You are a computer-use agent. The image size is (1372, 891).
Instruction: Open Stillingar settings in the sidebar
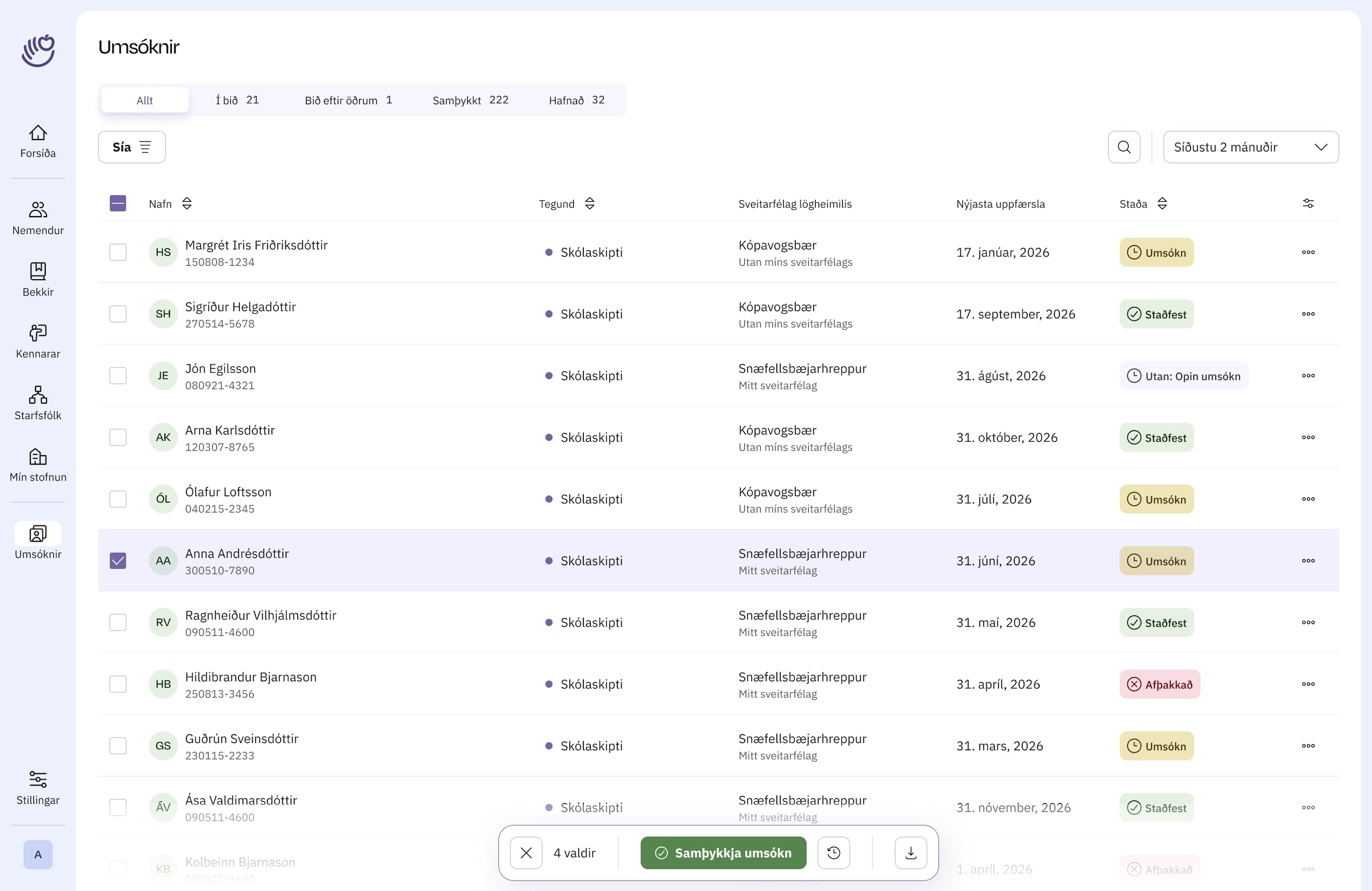point(38,787)
